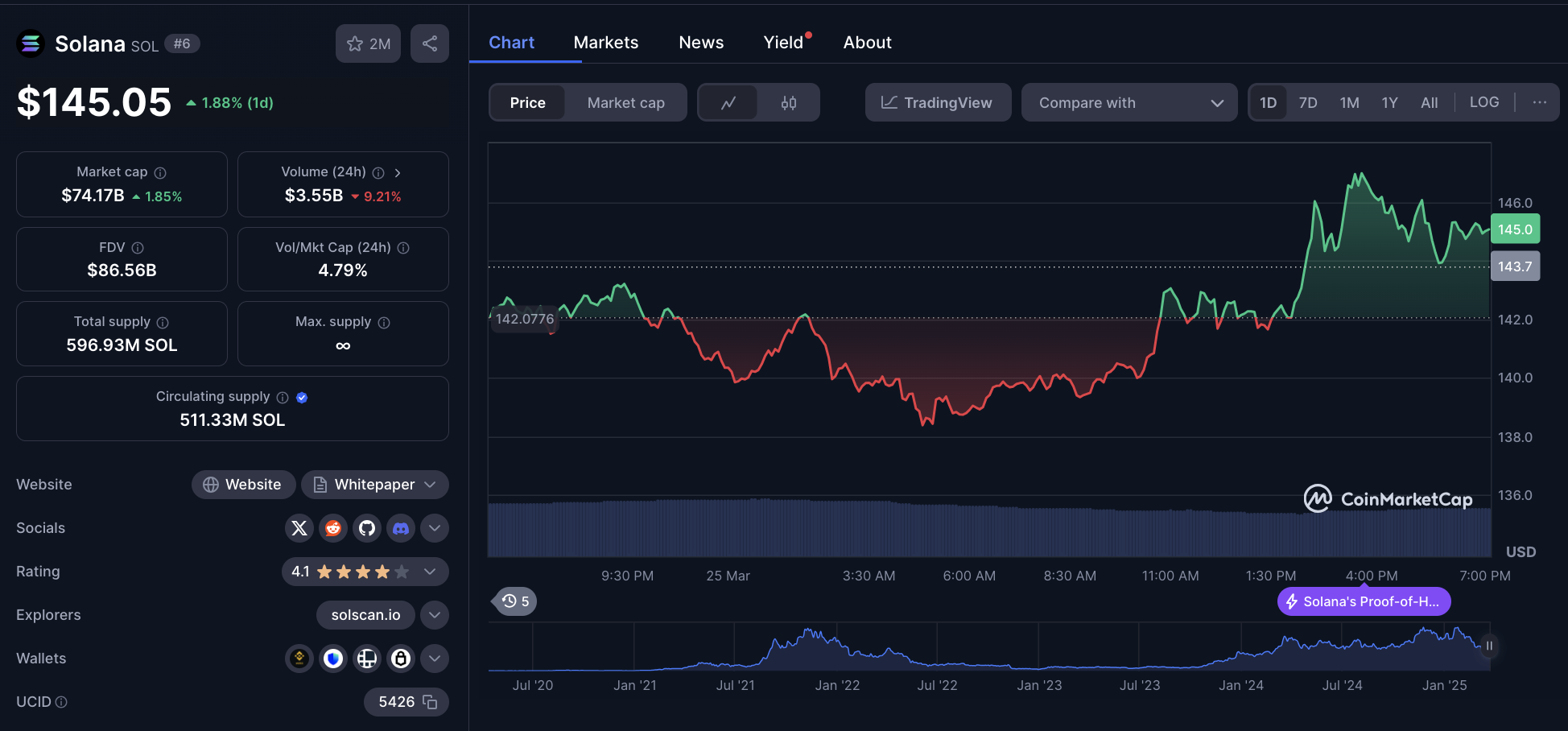
Task: Click the verified circulating supply badge
Action: tap(302, 397)
